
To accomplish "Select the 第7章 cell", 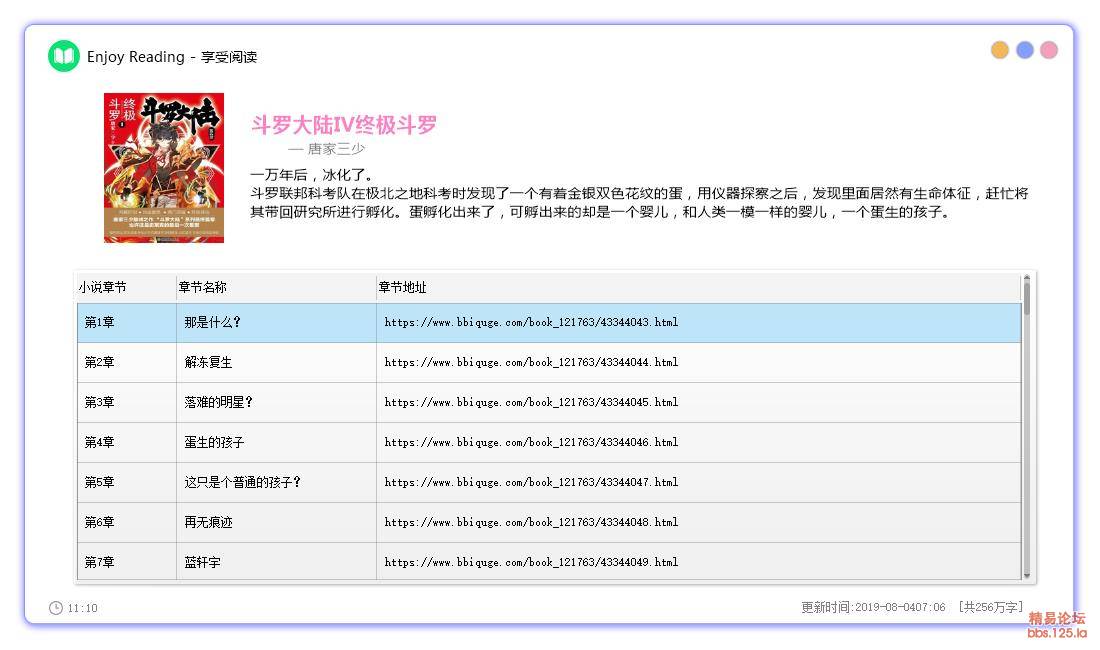I will (x=126, y=562).
